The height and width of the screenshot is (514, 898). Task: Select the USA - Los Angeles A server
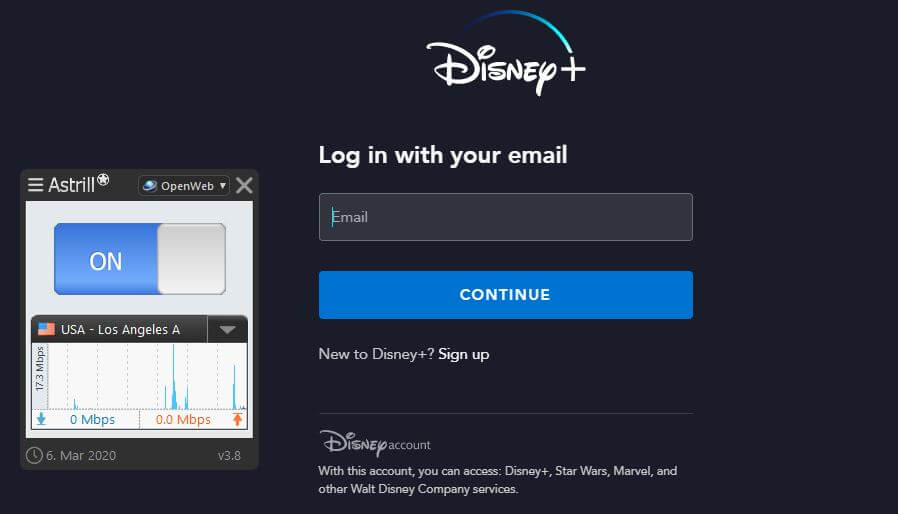click(x=119, y=329)
